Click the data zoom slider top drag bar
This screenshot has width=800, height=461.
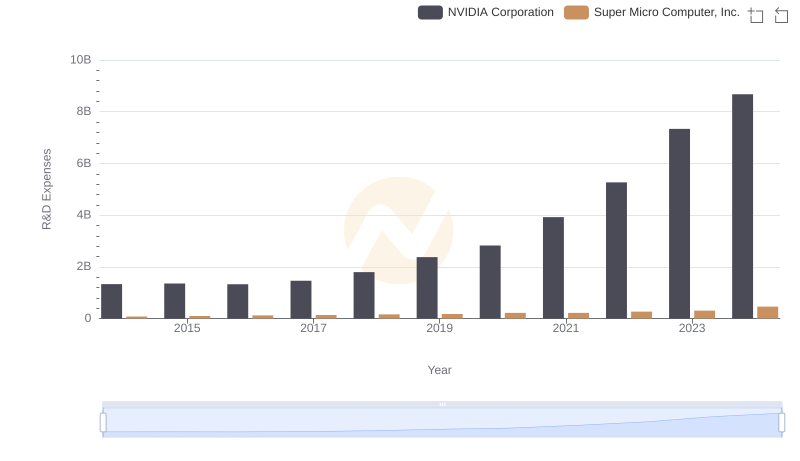point(442,404)
